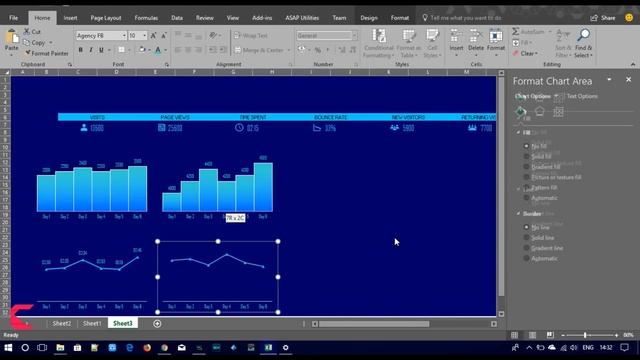The image size is (640, 360).
Task: Select Automatic fill radio button
Action: (x=526, y=198)
